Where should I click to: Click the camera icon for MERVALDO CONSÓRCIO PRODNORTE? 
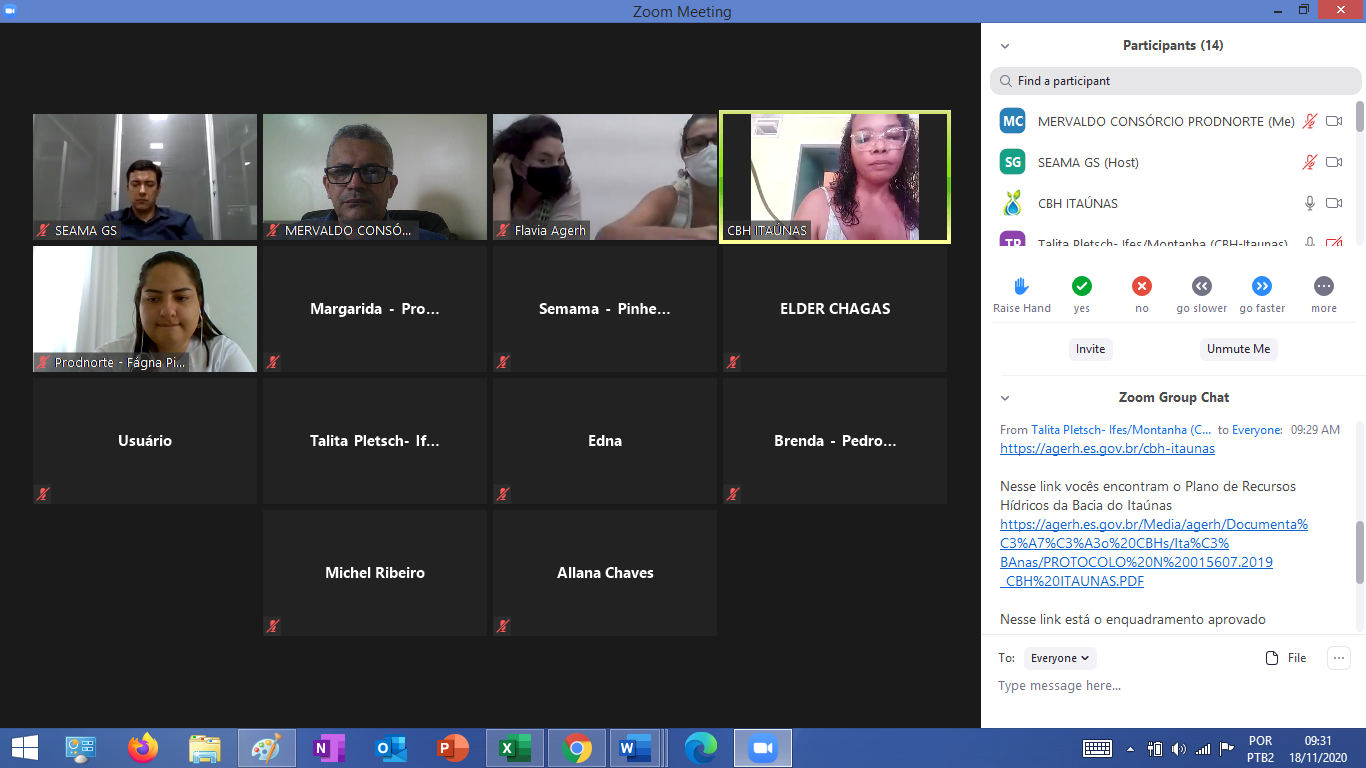coord(1334,121)
